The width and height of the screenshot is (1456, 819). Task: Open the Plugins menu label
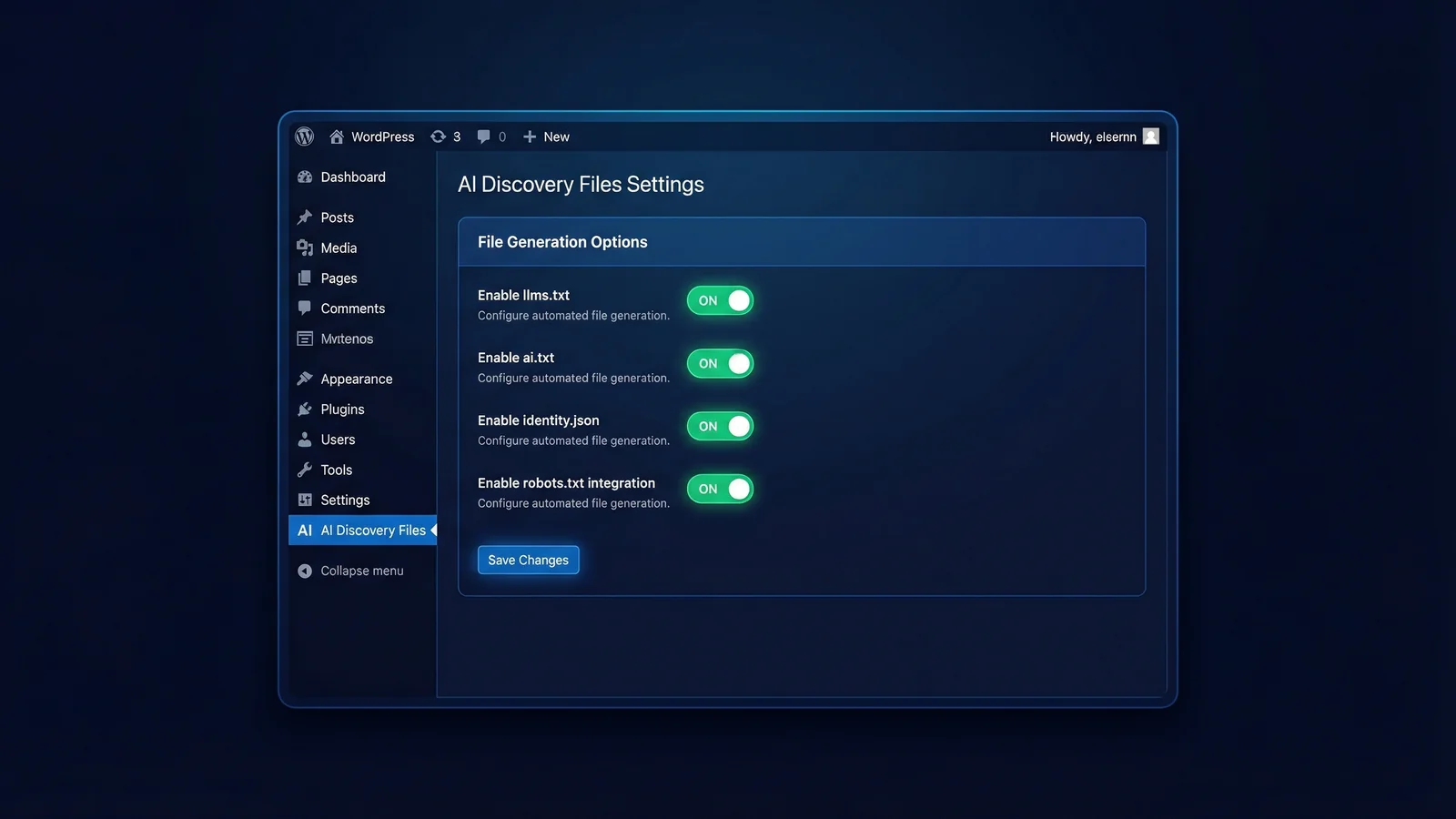(x=342, y=409)
